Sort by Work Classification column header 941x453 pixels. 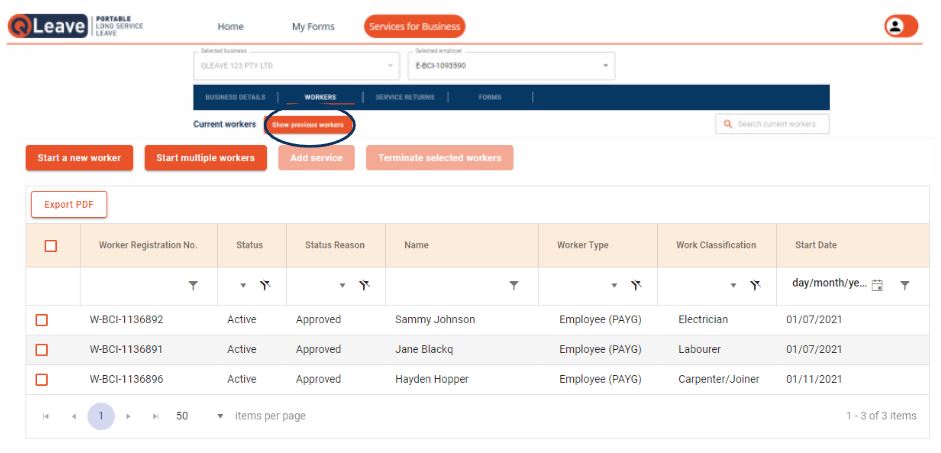716,245
